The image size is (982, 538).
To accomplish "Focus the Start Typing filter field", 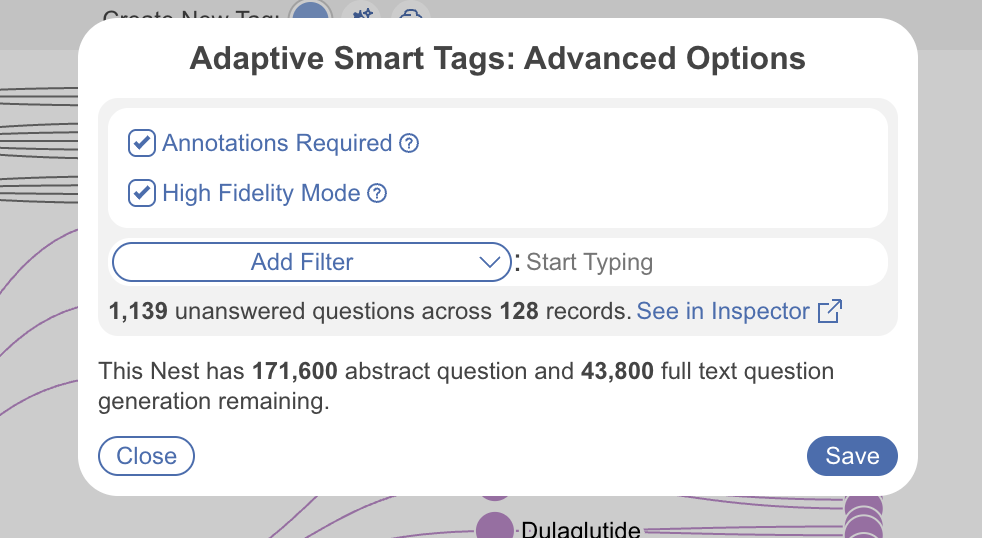I will [x=700, y=263].
